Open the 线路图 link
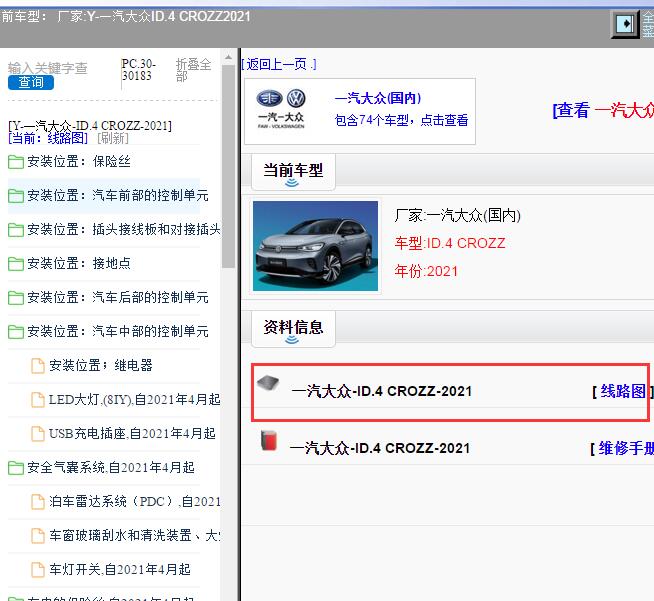This screenshot has height=601, width=654. [623, 391]
